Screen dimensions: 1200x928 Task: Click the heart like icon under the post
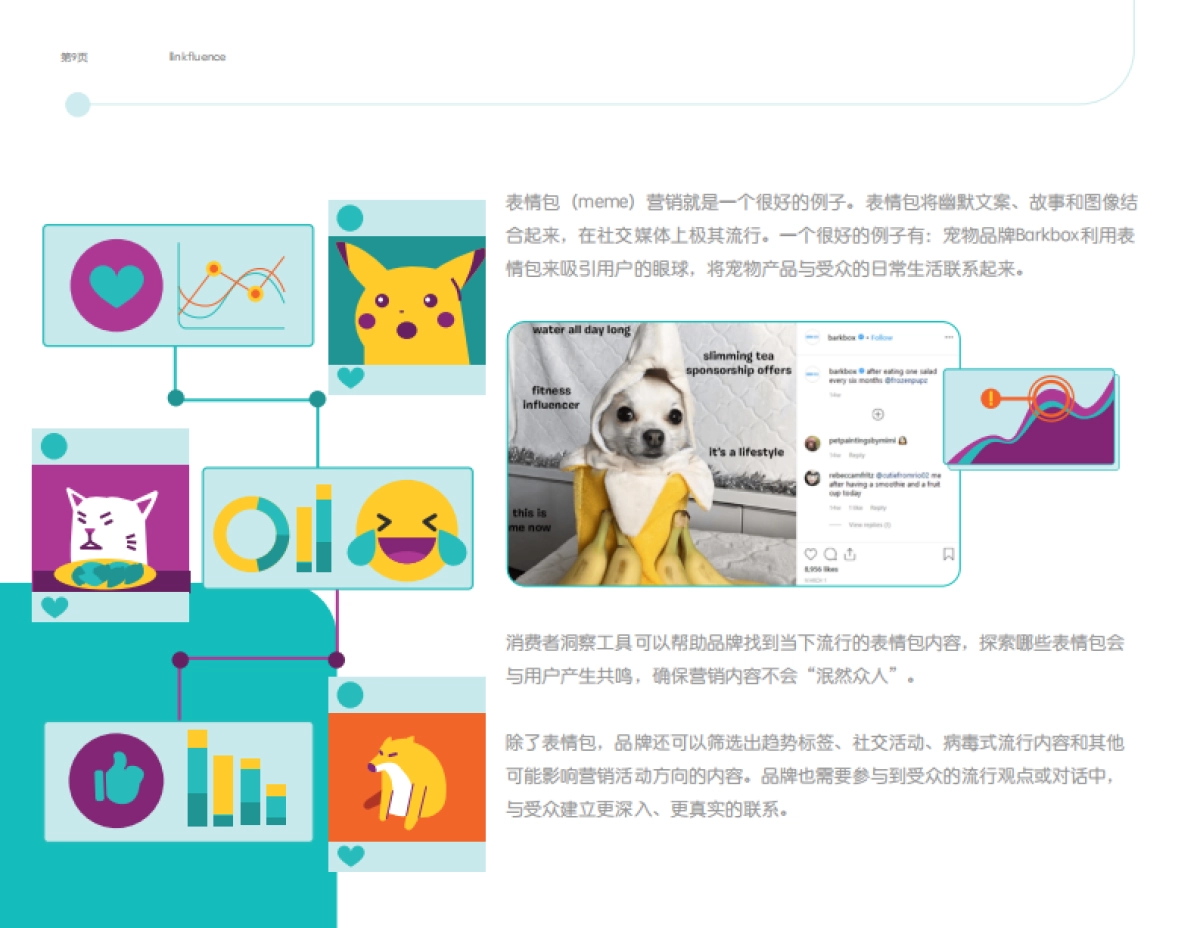coord(811,554)
